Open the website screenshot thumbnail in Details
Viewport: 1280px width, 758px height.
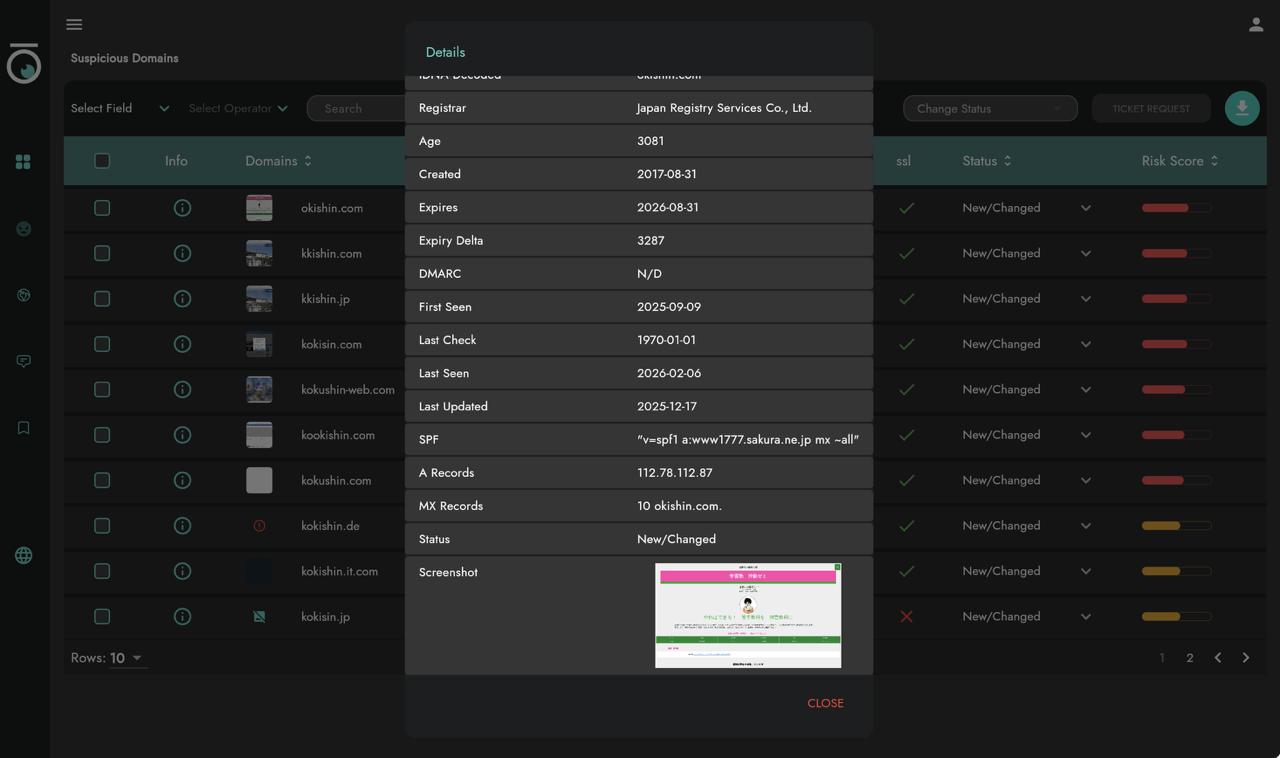coord(748,615)
